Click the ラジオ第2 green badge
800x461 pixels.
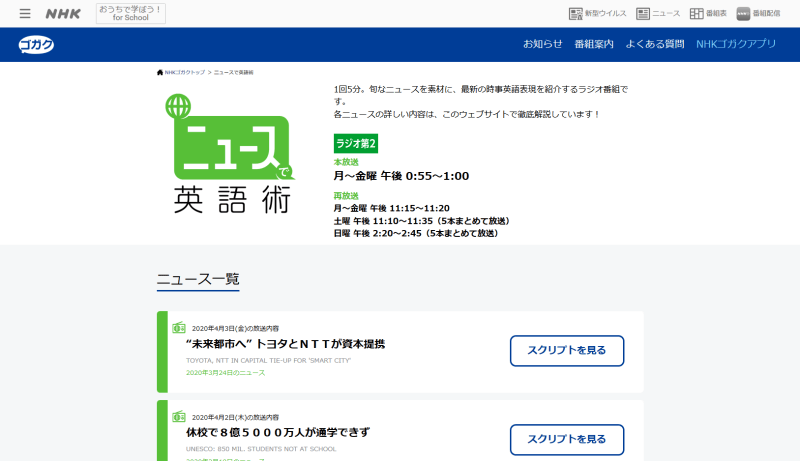pos(356,144)
